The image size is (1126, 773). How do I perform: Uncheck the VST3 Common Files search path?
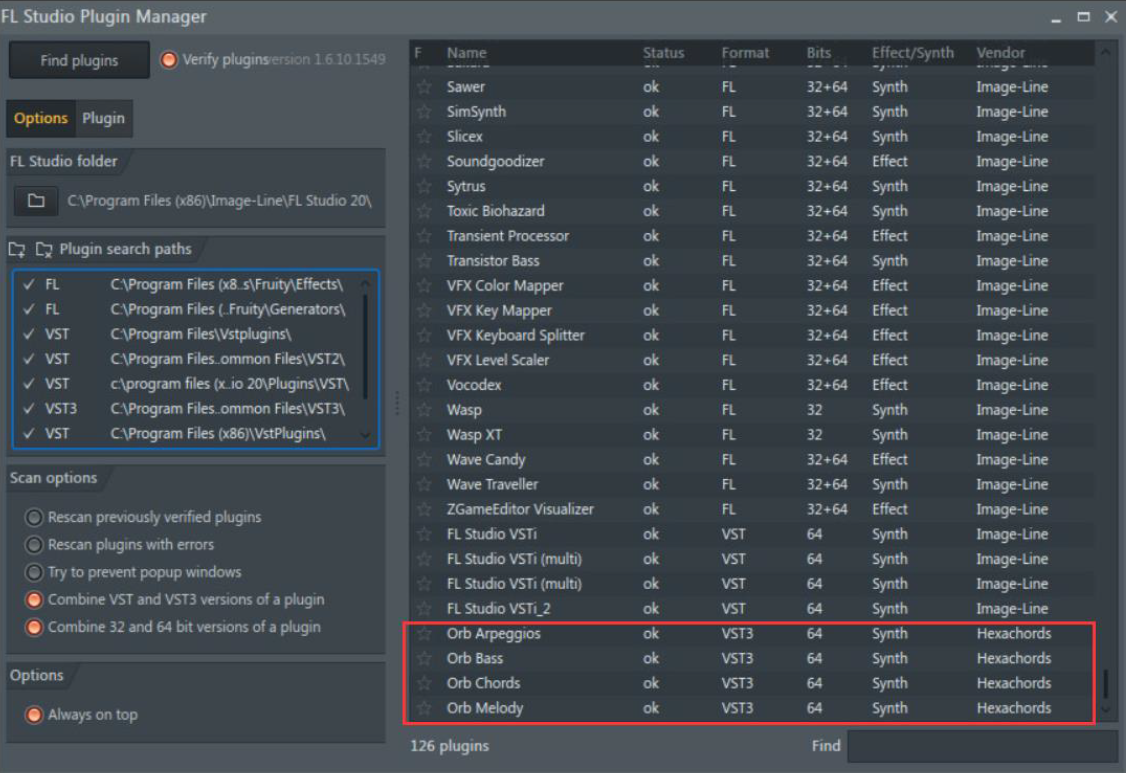pyautogui.click(x=28, y=409)
